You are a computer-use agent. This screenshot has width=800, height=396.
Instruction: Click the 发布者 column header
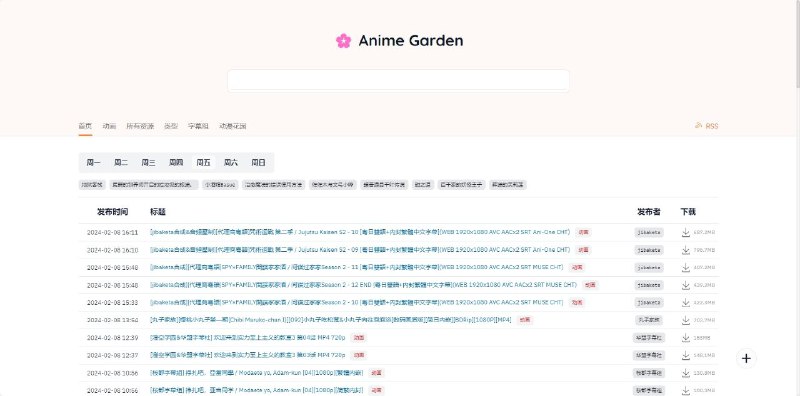pos(649,212)
